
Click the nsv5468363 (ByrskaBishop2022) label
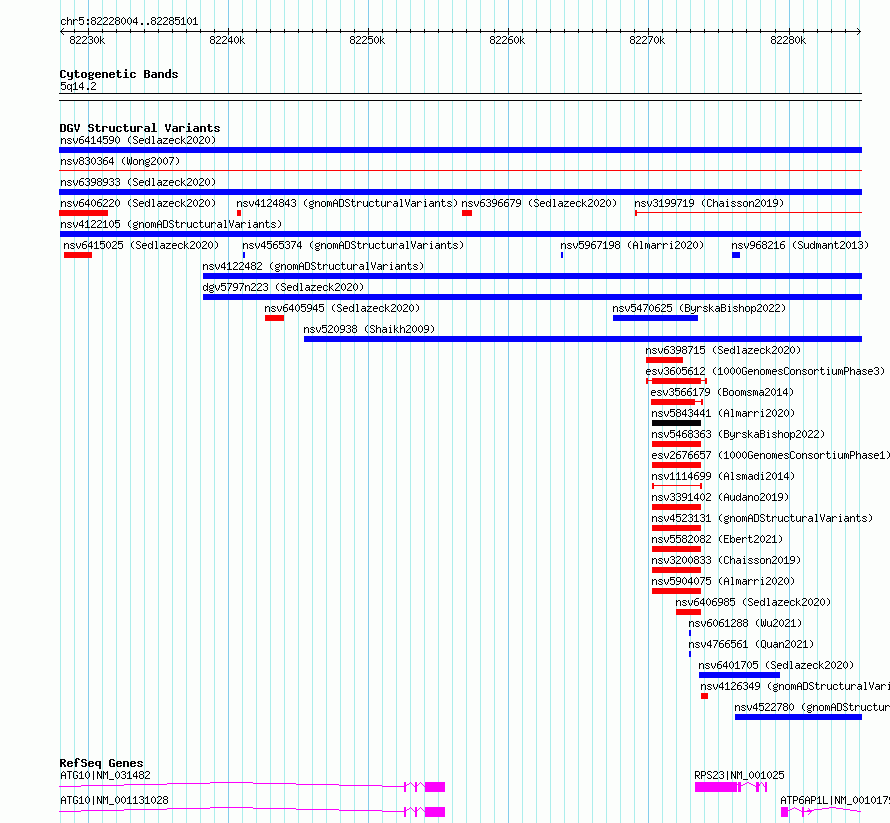pos(738,434)
